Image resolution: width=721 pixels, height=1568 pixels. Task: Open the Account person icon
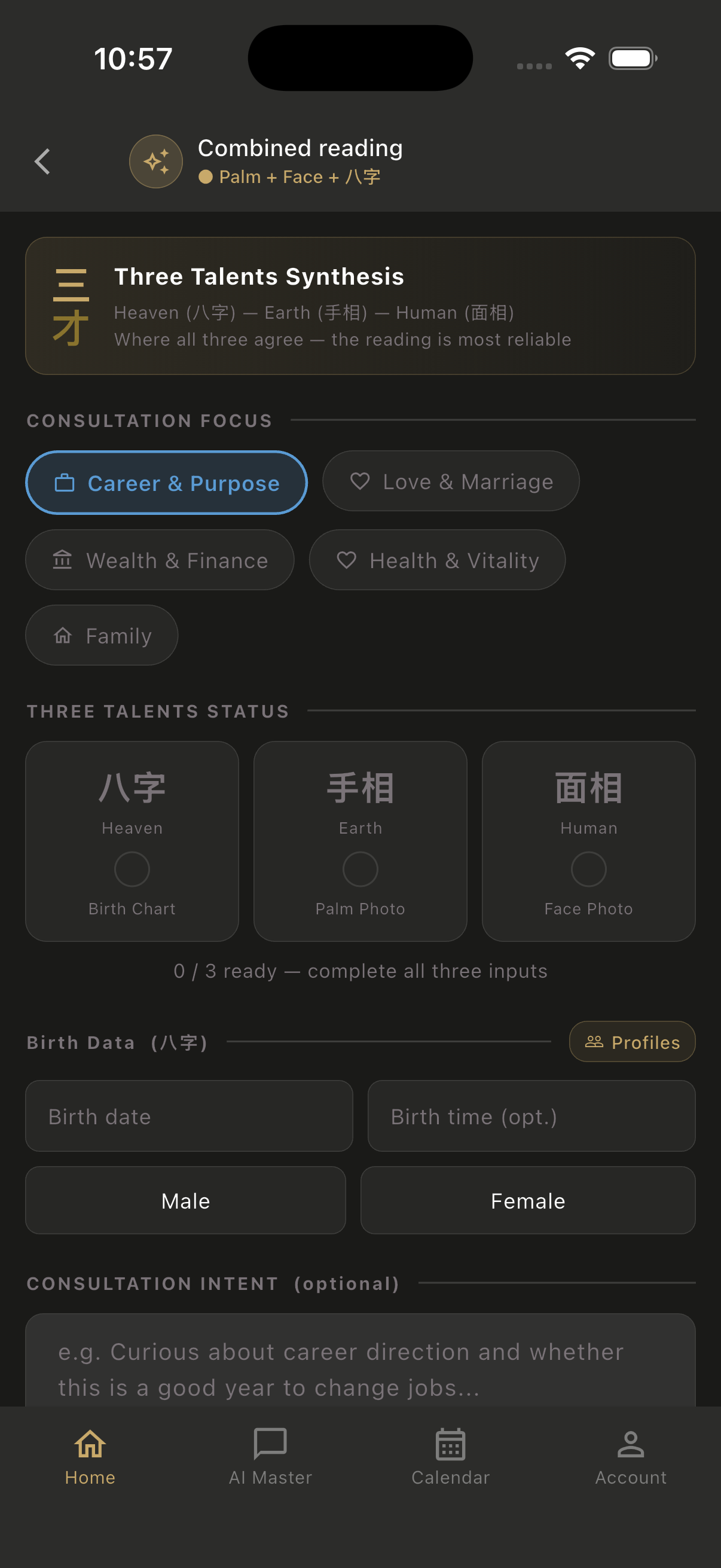[630, 1444]
